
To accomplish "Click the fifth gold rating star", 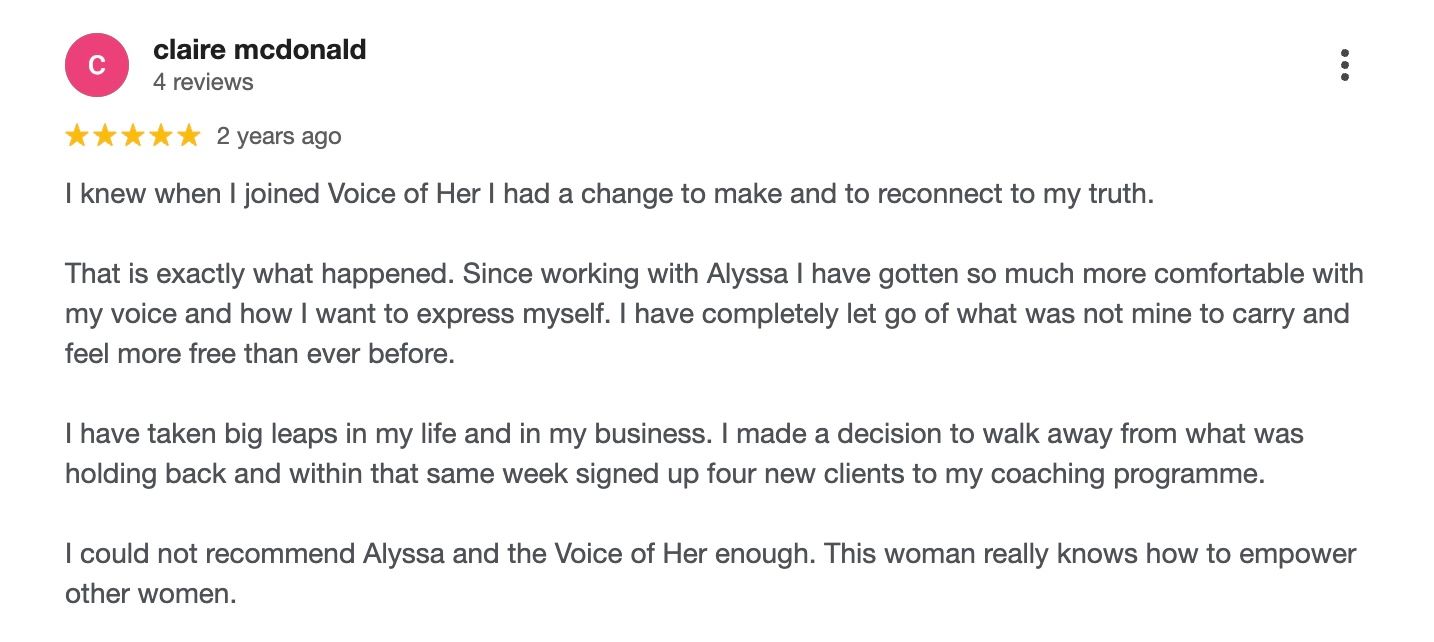I will 189,136.
